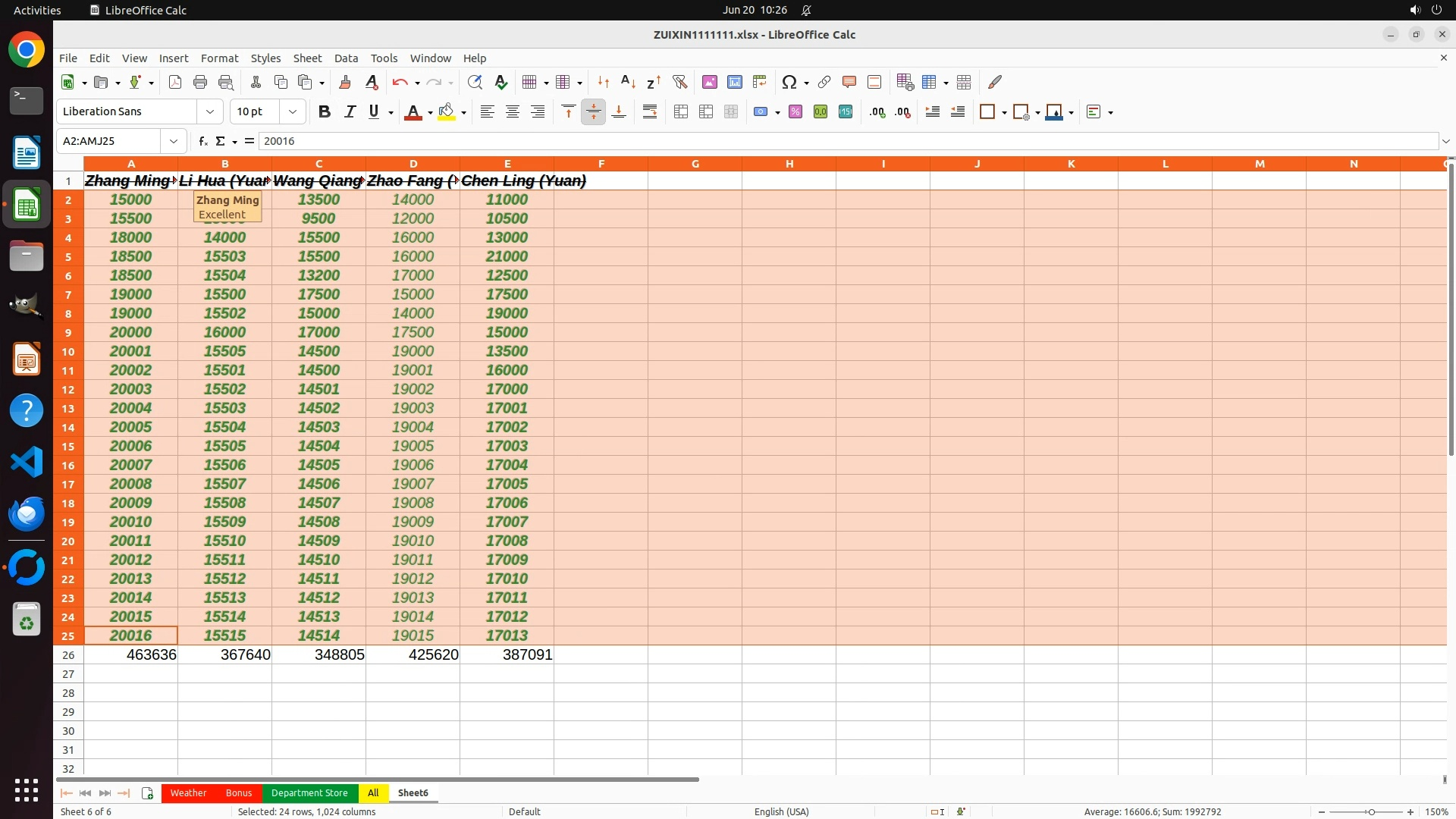Click the Clone Formatting paintbrush icon
The image size is (1456, 819).
345,82
